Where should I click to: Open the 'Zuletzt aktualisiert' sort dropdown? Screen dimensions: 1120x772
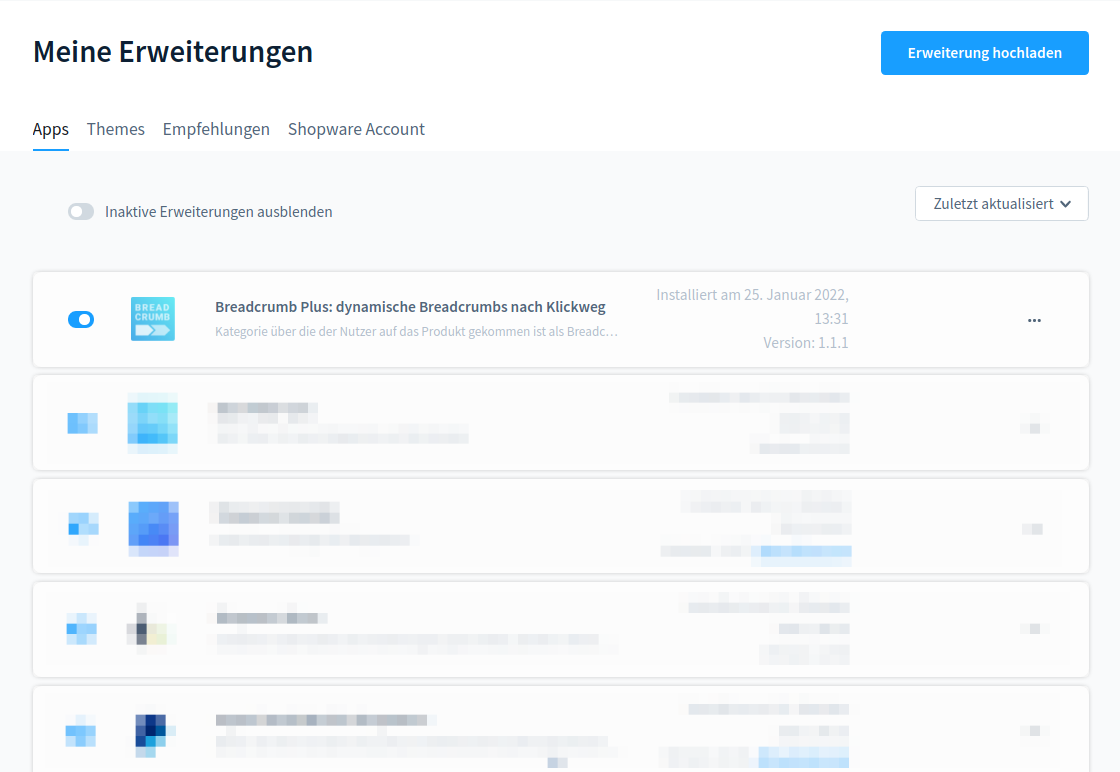tap(1001, 204)
